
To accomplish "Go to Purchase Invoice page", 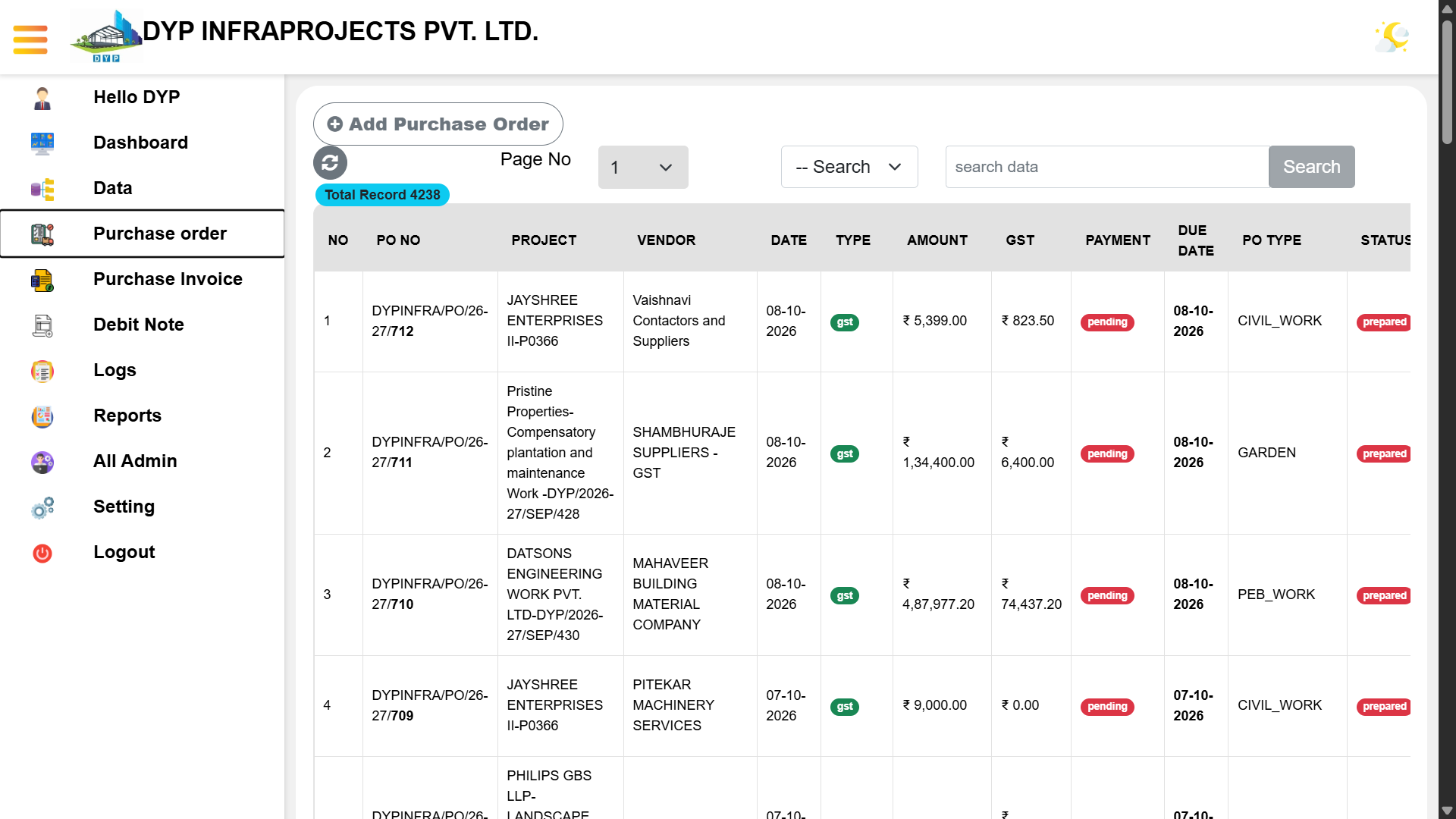I will (168, 279).
